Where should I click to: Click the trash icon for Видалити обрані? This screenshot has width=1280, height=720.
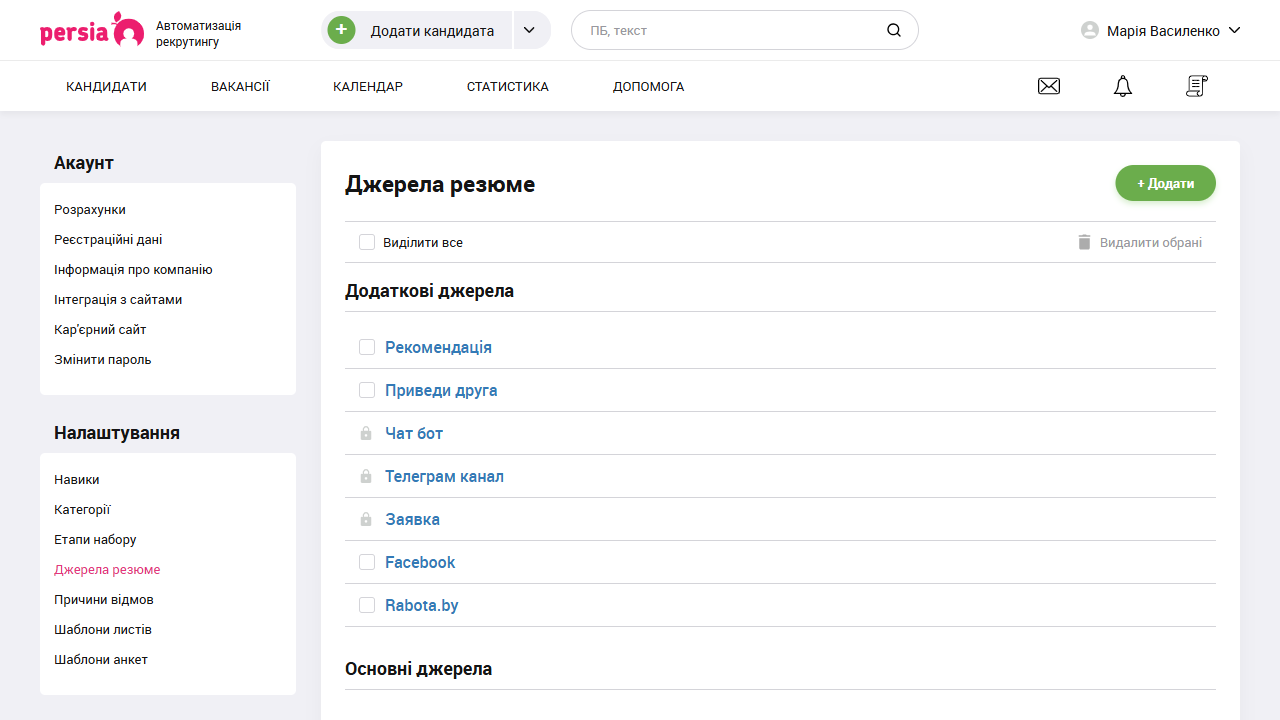click(x=1083, y=241)
